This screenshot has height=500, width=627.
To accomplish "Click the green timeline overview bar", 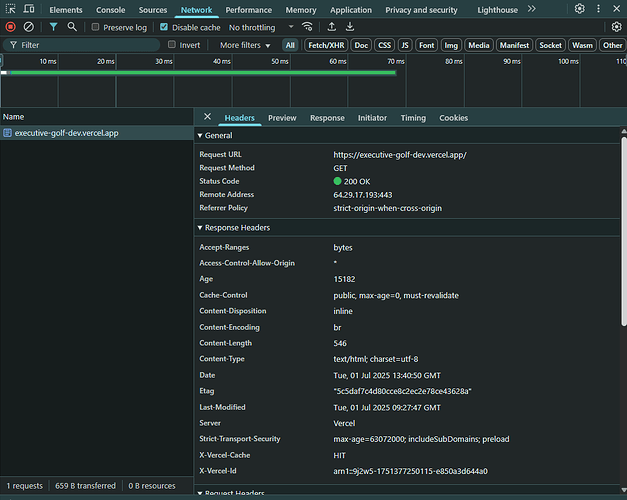I will pyautogui.click(x=202, y=72).
